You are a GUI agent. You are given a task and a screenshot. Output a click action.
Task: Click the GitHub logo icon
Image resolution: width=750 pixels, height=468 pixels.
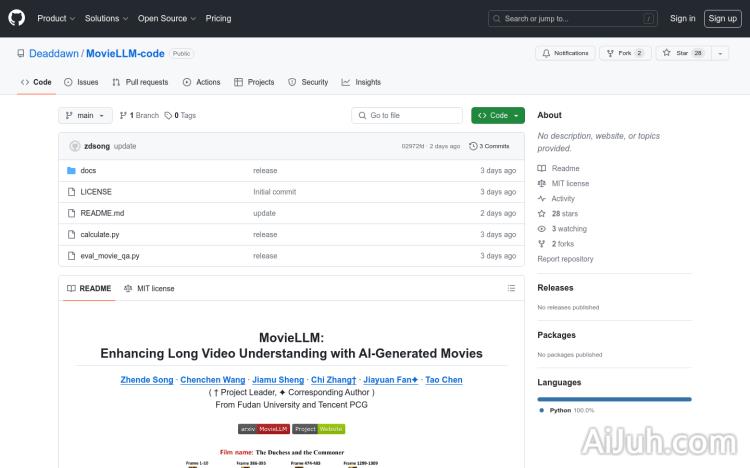(x=17, y=18)
